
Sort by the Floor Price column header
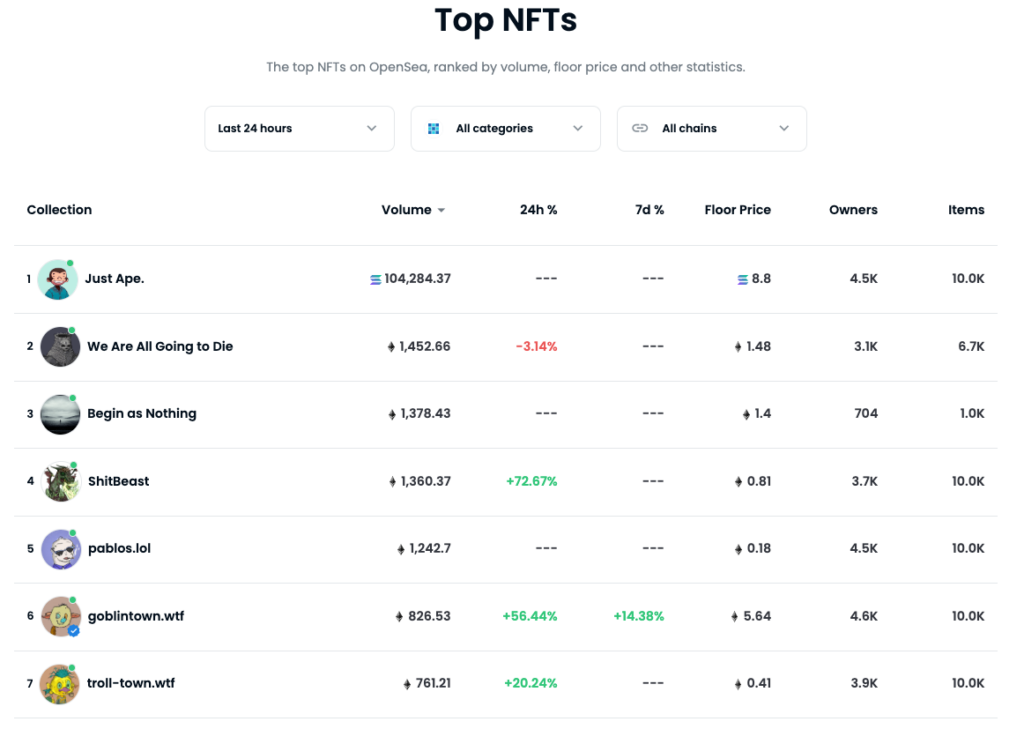pos(737,210)
